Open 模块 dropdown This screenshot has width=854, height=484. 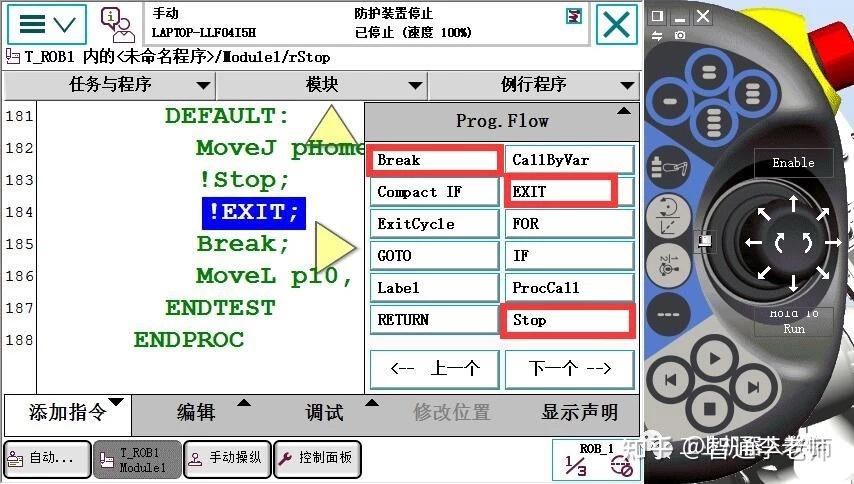point(322,85)
